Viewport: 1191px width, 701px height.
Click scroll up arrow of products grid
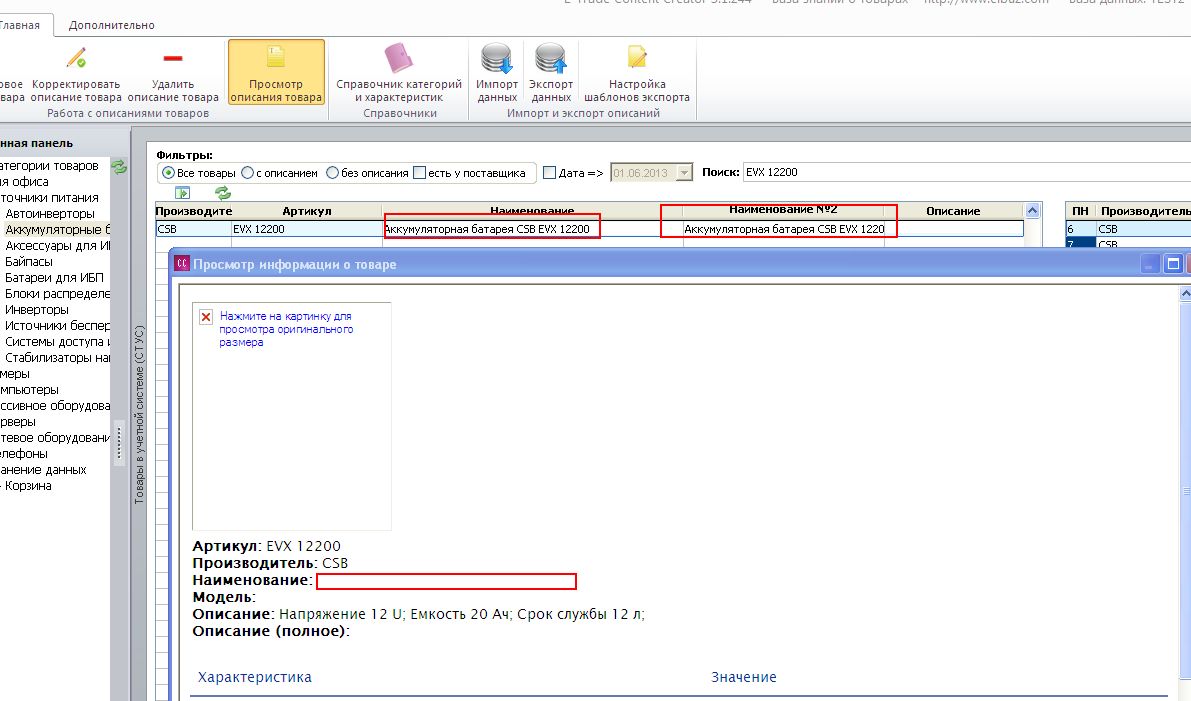[x=1032, y=210]
